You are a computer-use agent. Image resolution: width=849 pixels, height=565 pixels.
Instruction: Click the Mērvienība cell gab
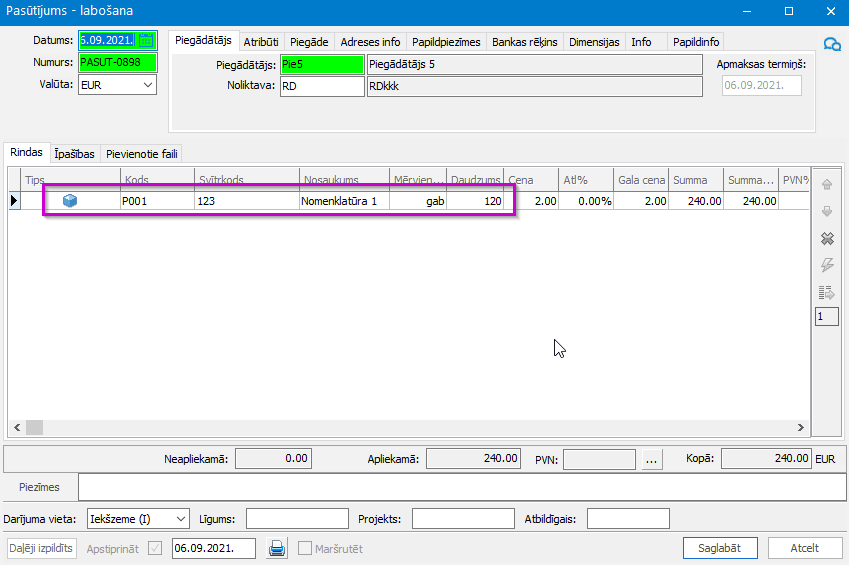[417, 201]
